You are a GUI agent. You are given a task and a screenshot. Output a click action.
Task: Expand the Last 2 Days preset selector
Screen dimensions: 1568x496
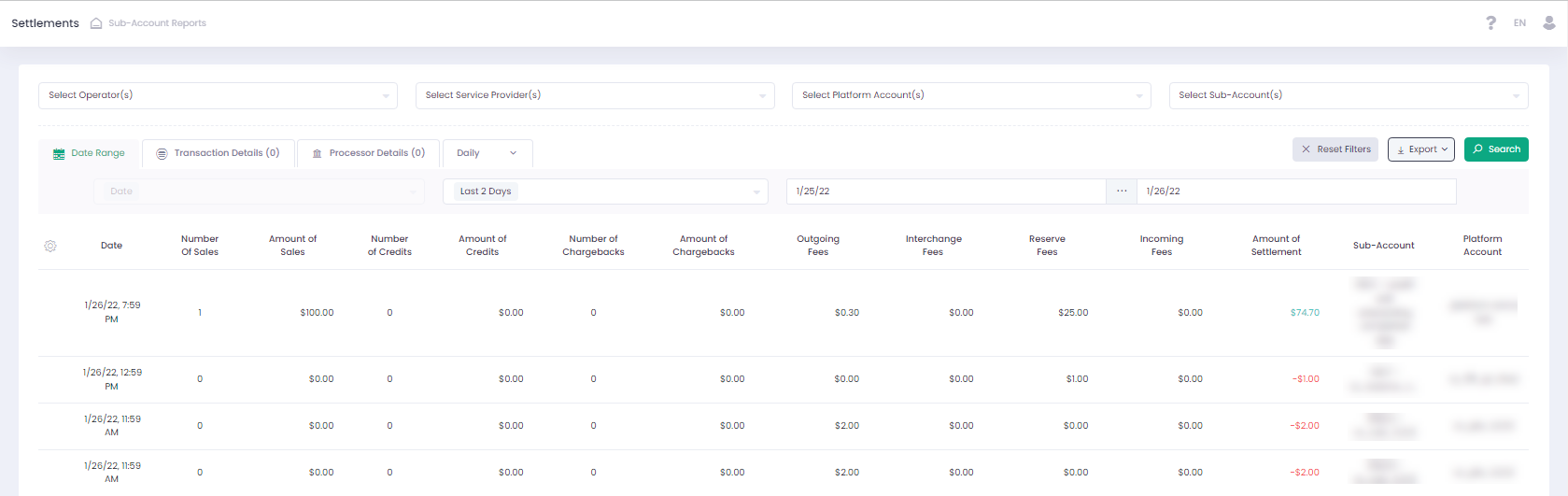605,191
